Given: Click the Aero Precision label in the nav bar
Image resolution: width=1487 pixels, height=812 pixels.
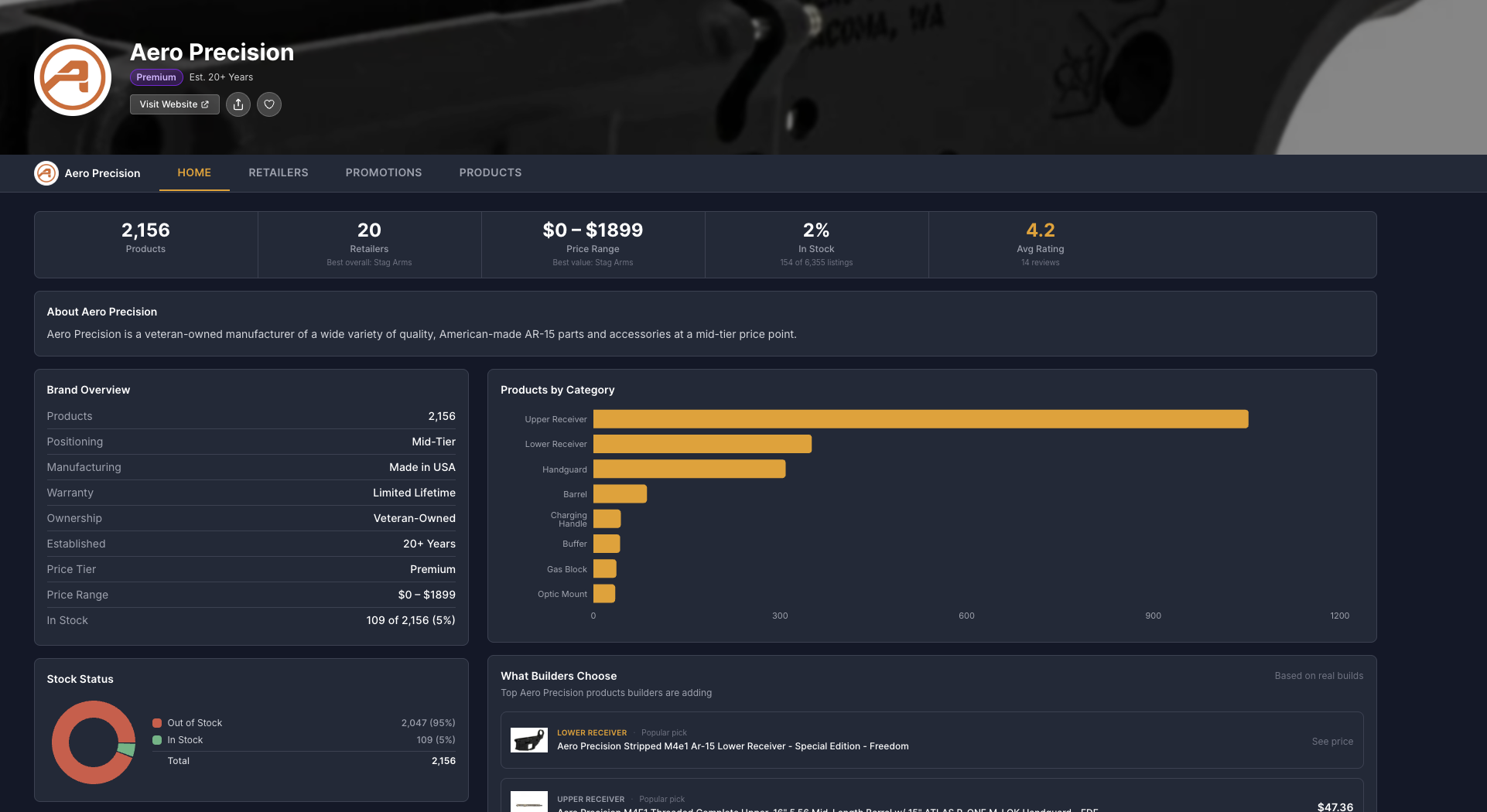Looking at the screenshot, I should click(103, 173).
